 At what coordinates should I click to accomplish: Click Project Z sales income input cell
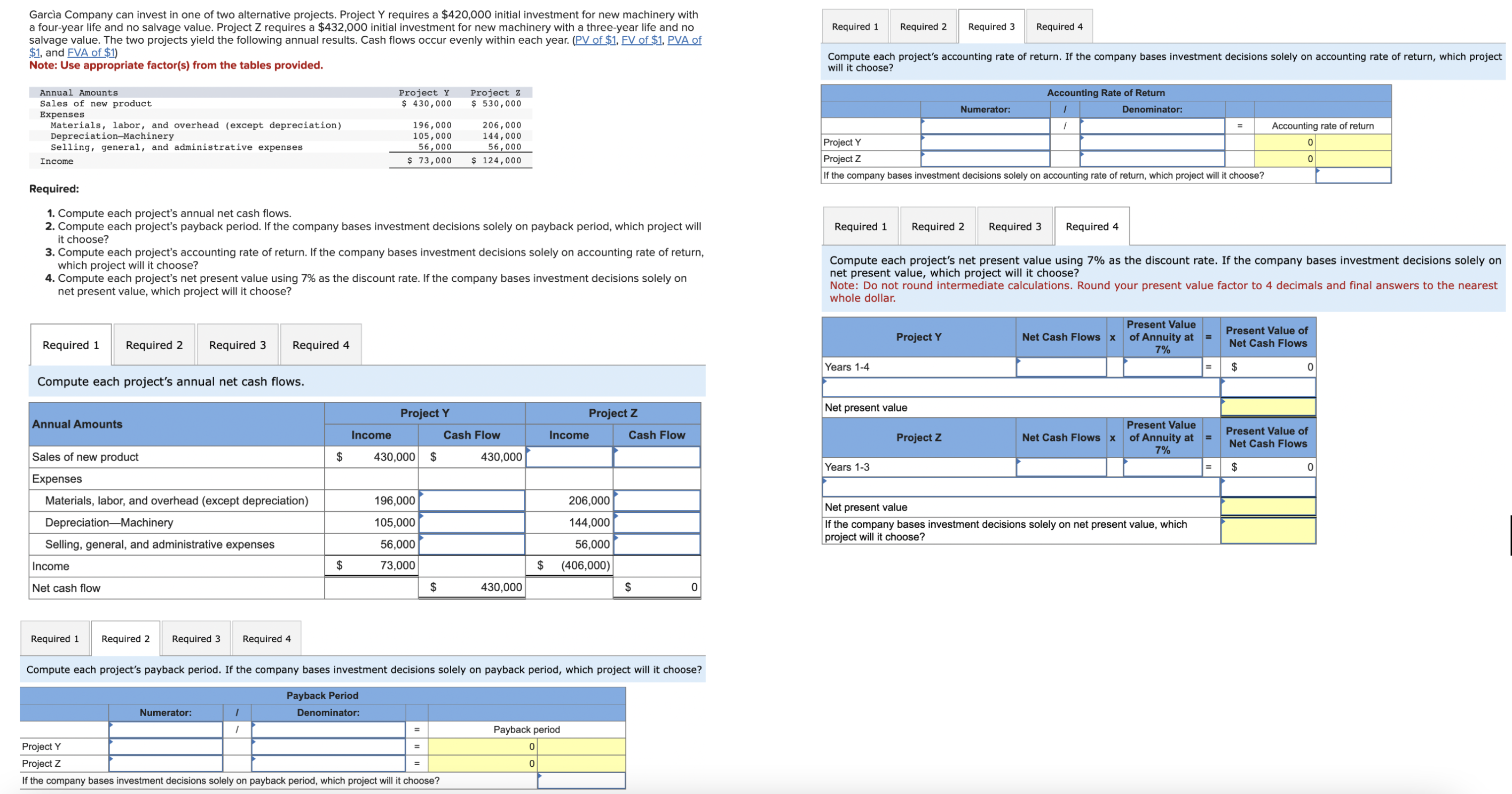point(569,457)
